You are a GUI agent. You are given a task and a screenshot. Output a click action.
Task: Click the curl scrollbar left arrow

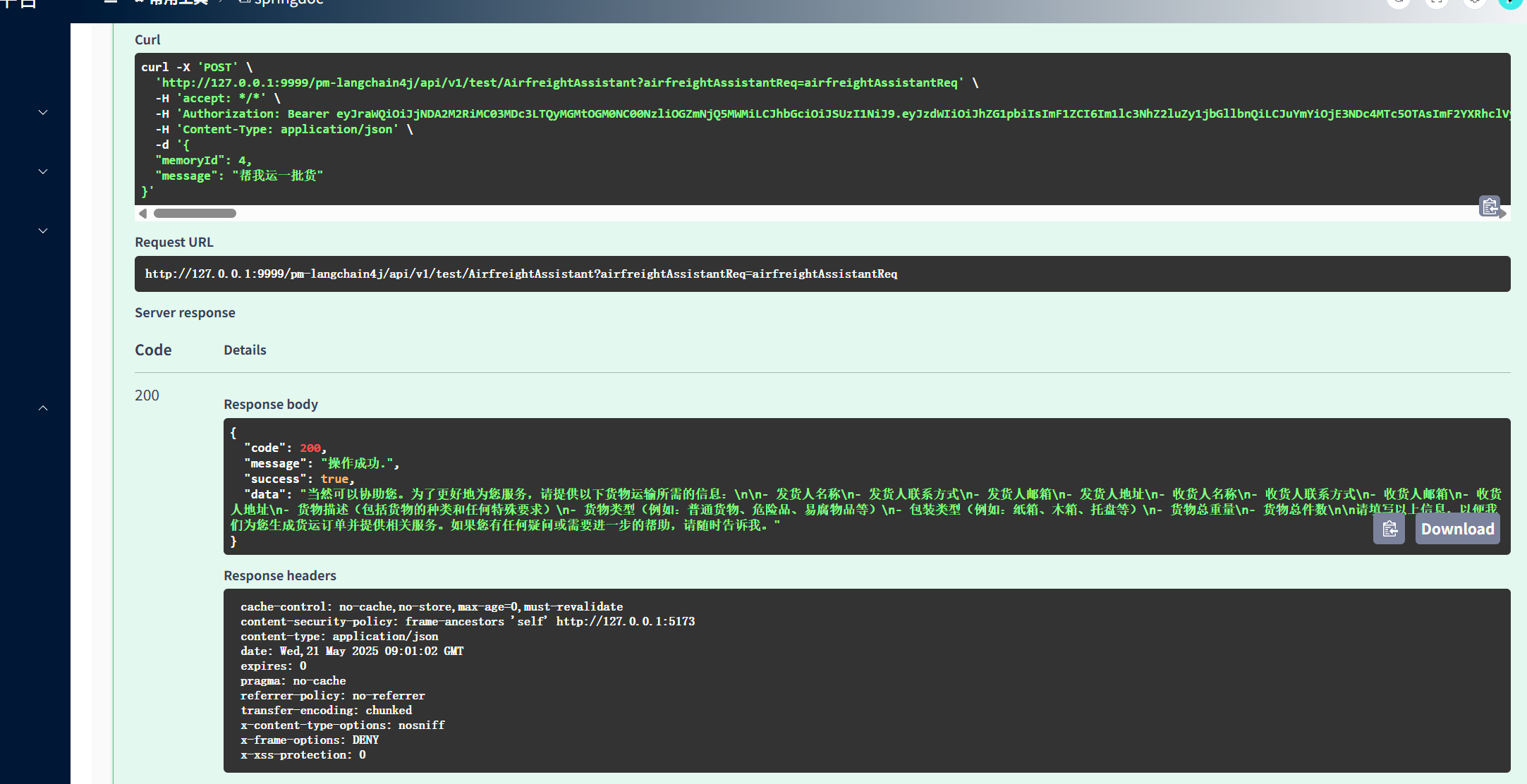[143, 213]
